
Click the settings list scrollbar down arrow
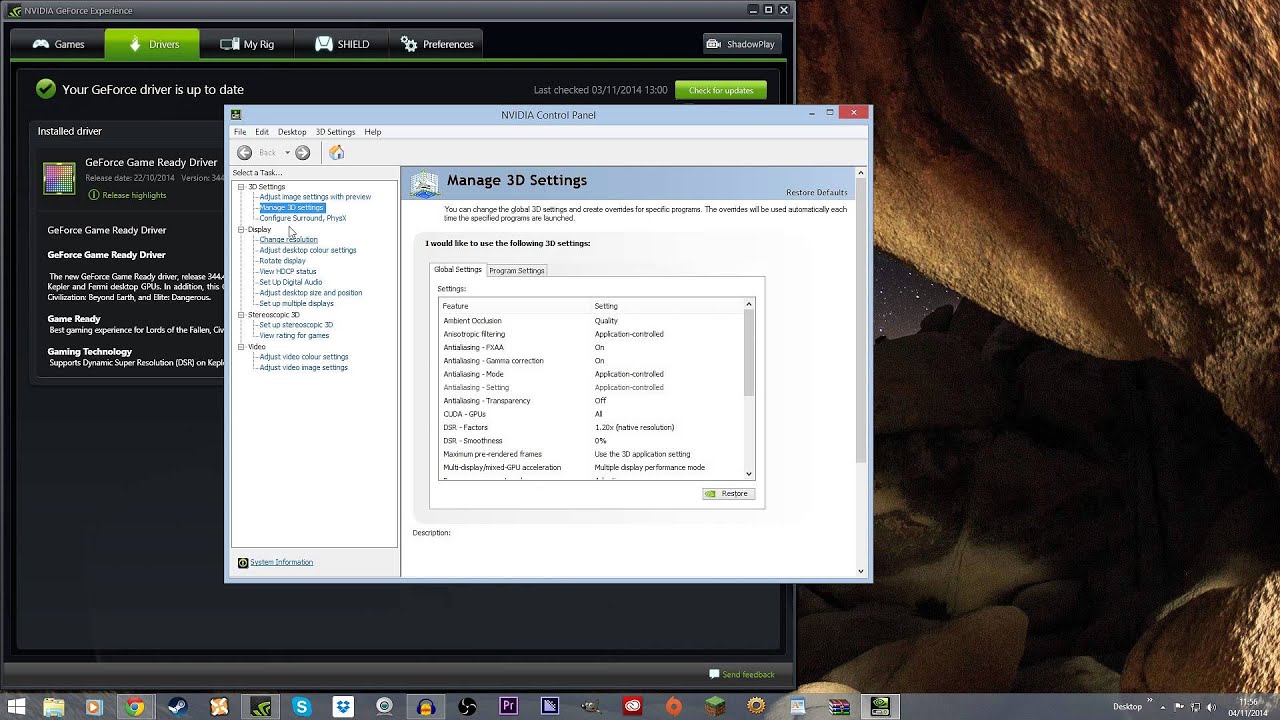[749, 474]
